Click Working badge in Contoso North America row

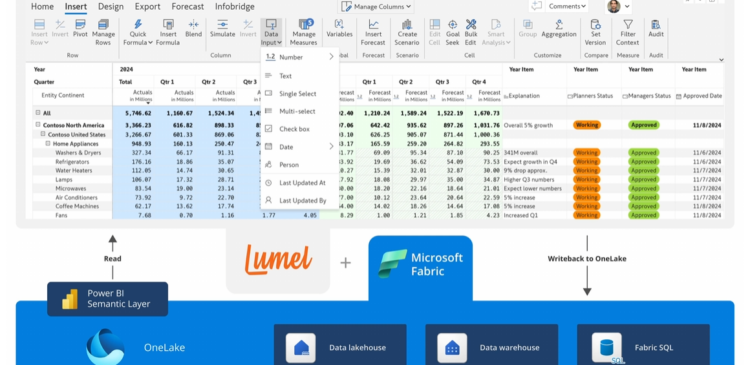tap(587, 125)
